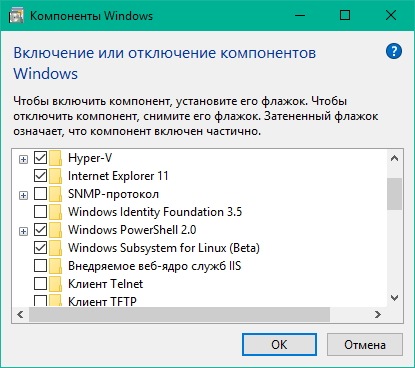Uncheck the Hyper-V checkbox
The width and height of the screenshot is (415, 368).
40,158
